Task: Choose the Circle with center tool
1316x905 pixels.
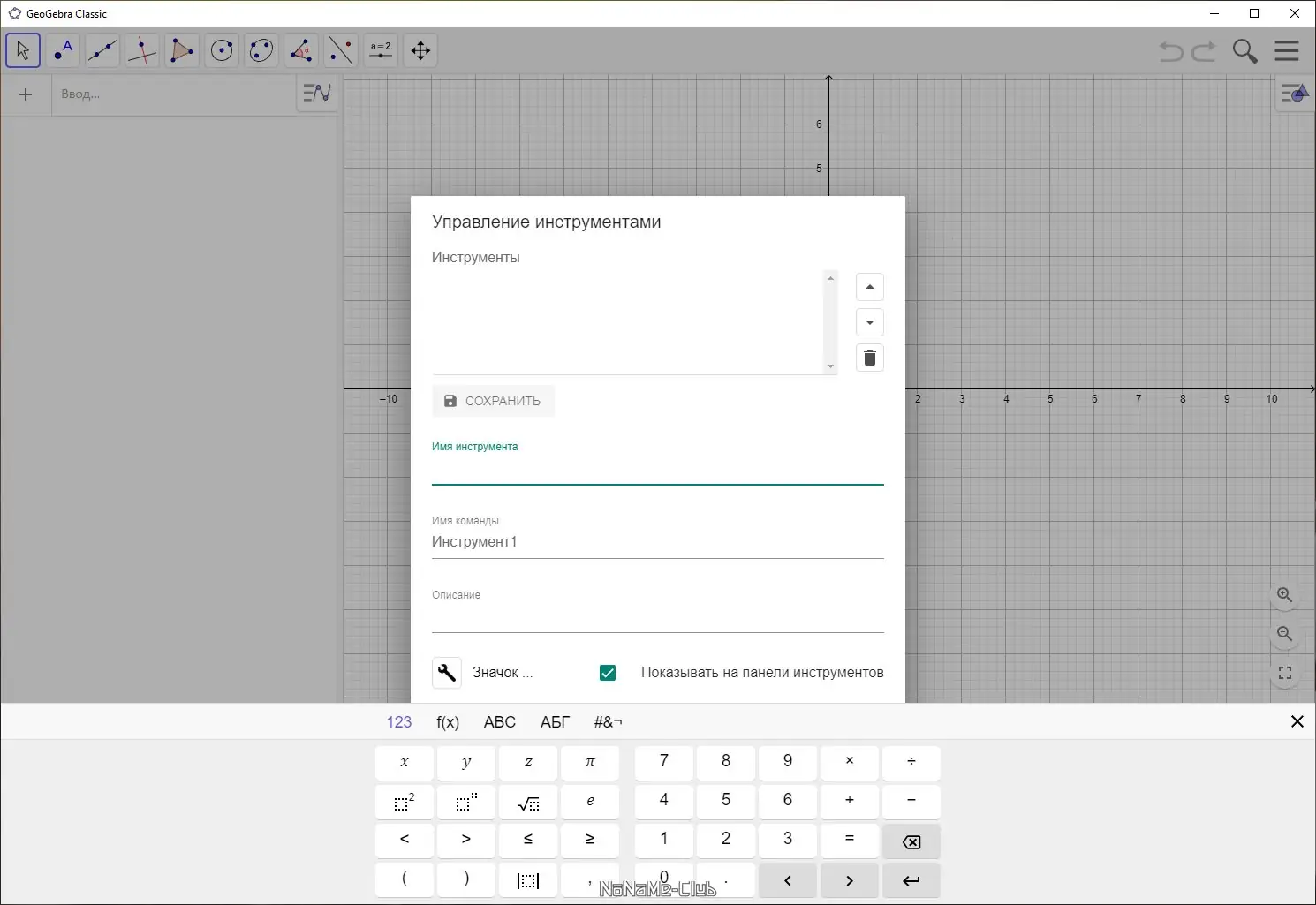Action: [222, 50]
